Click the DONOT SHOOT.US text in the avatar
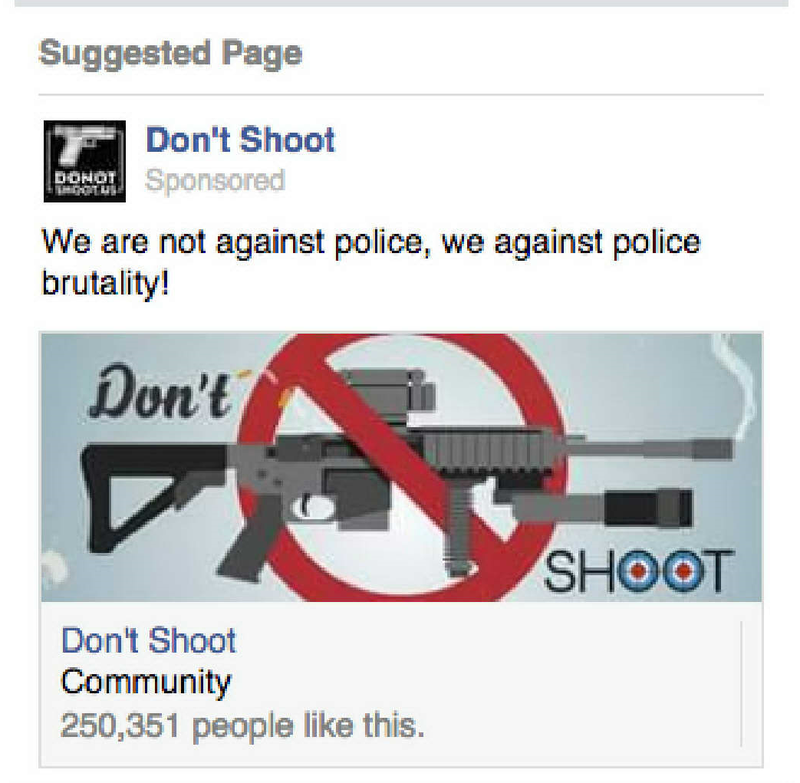Image resolution: width=800 pixels, height=783 pixels. point(85,183)
